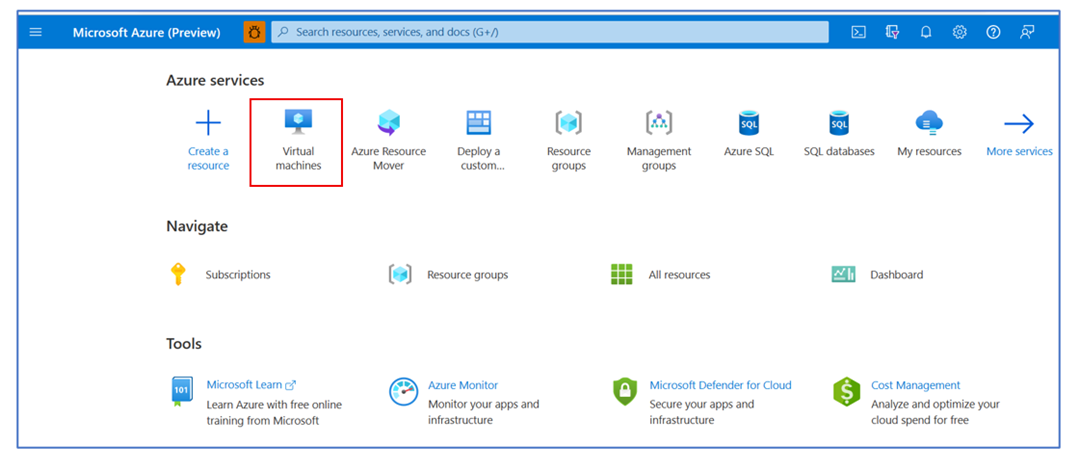Open the directories and subscriptions filter icon
Viewport: 1080px width, 471px height.
pyautogui.click(x=893, y=32)
